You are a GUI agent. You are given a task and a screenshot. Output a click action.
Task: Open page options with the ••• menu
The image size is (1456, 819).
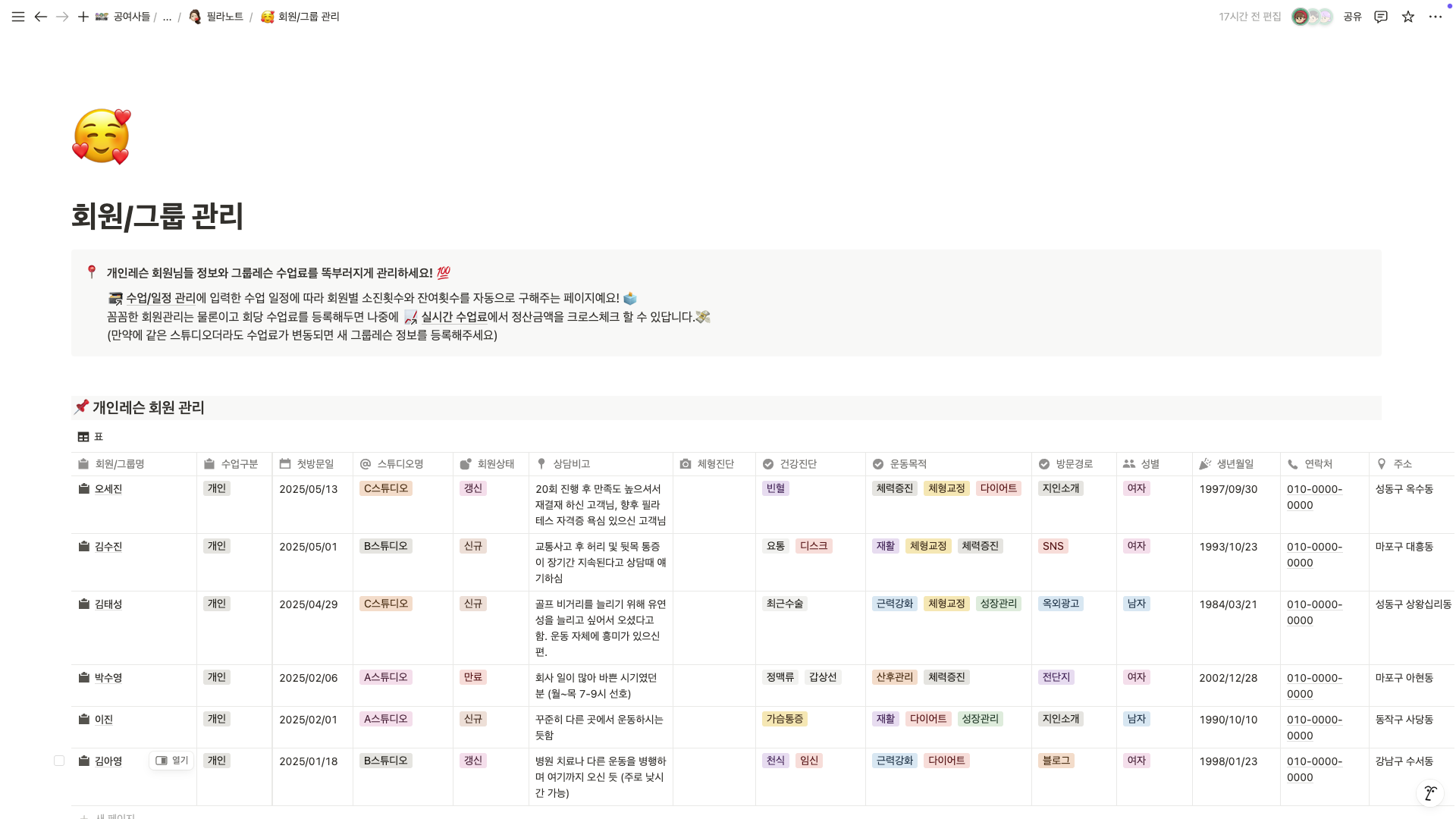point(1436,17)
